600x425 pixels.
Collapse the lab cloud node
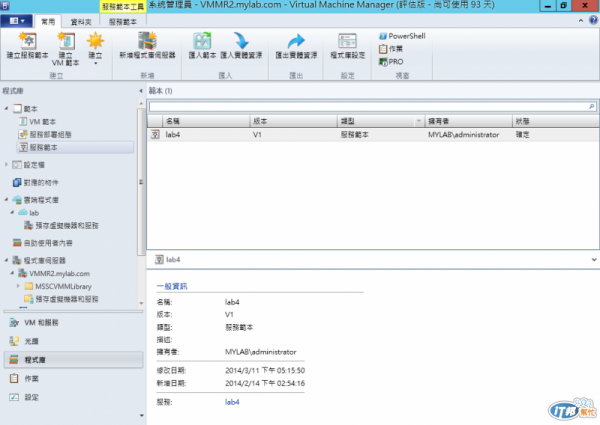[x=12, y=212]
